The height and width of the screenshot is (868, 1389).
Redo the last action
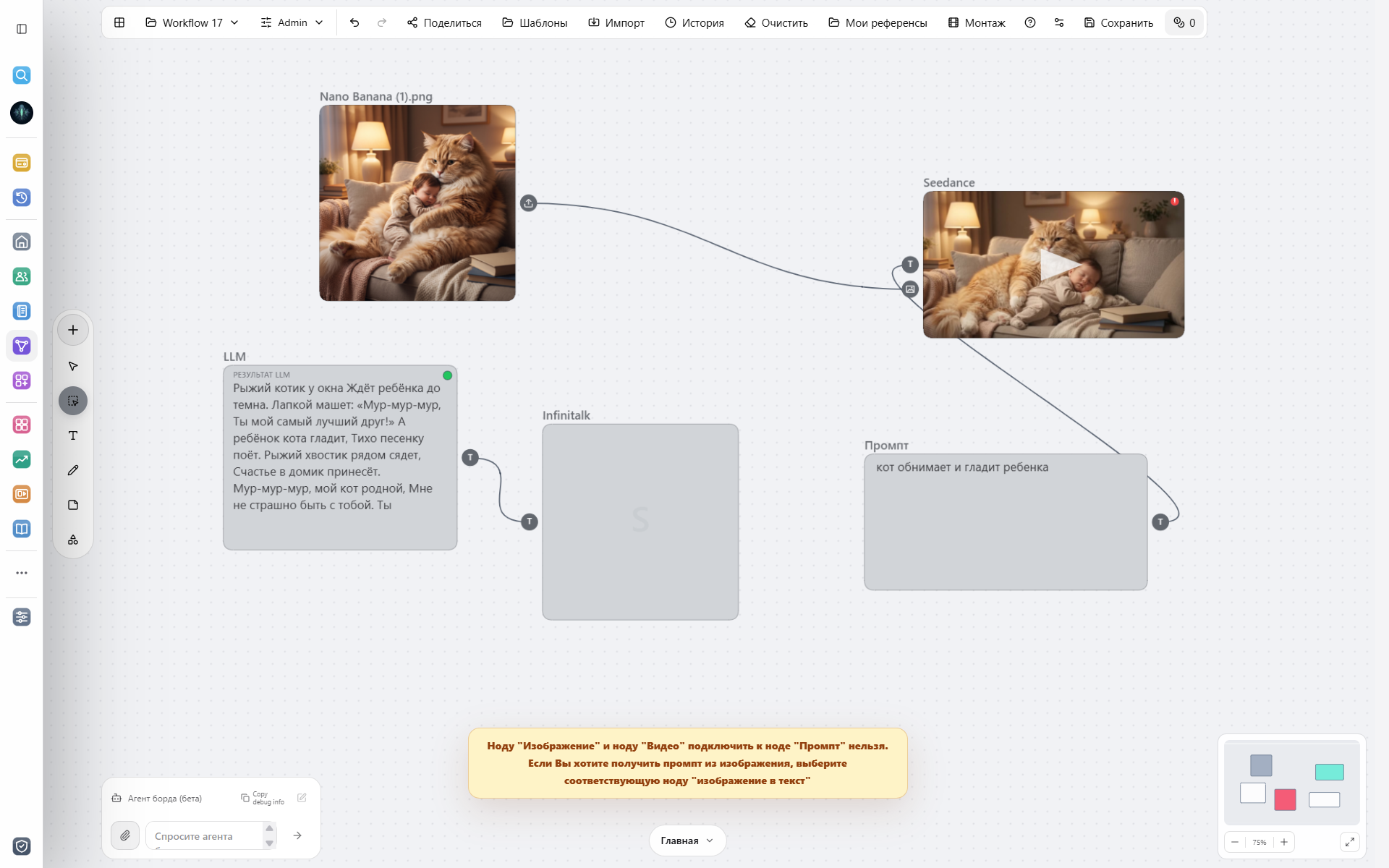[x=382, y=22]
